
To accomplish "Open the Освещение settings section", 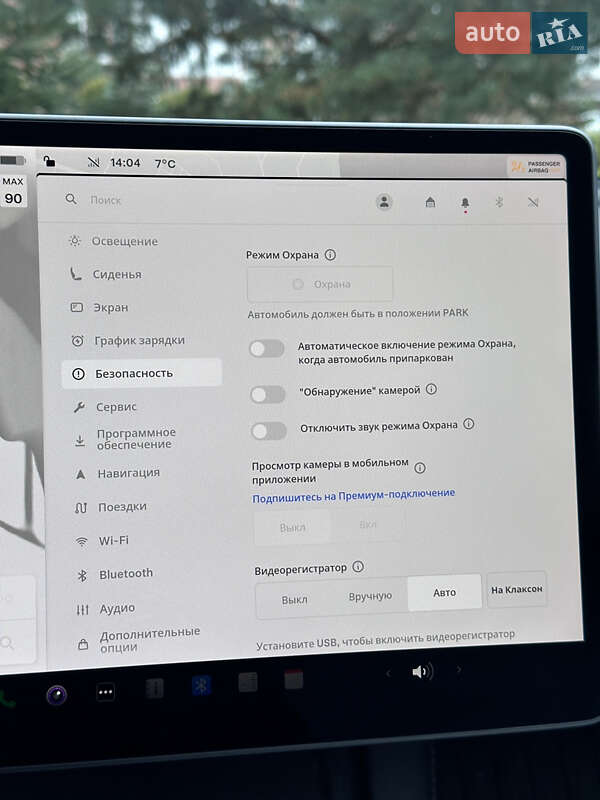I will point(124,241).
